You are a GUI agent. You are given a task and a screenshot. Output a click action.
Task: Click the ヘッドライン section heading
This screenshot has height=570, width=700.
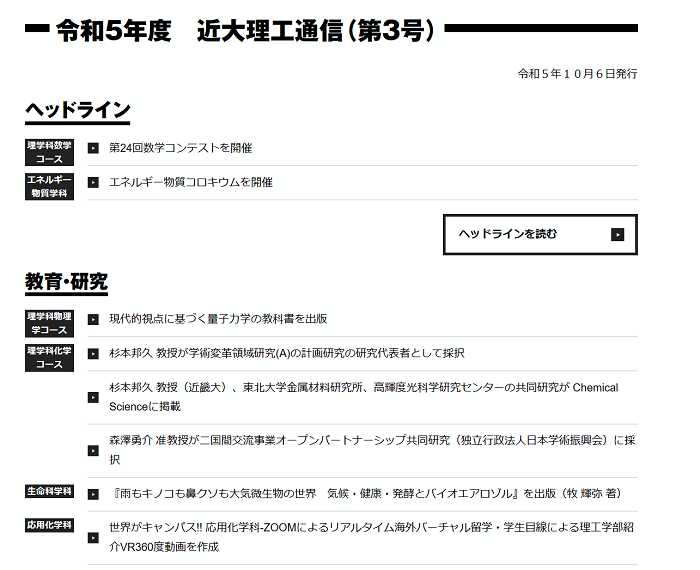(78, 111)
